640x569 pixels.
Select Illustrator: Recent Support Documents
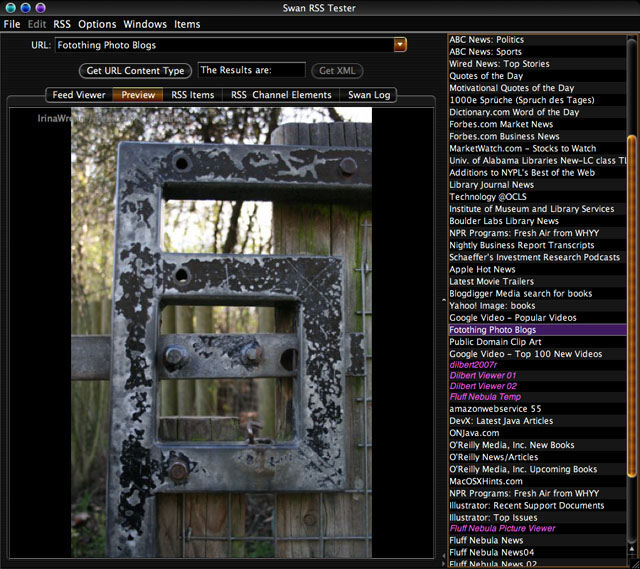coord(537,506)
